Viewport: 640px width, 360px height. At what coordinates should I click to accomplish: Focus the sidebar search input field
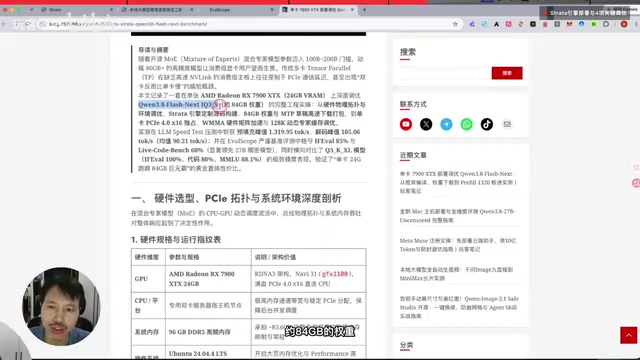(445, 73)
